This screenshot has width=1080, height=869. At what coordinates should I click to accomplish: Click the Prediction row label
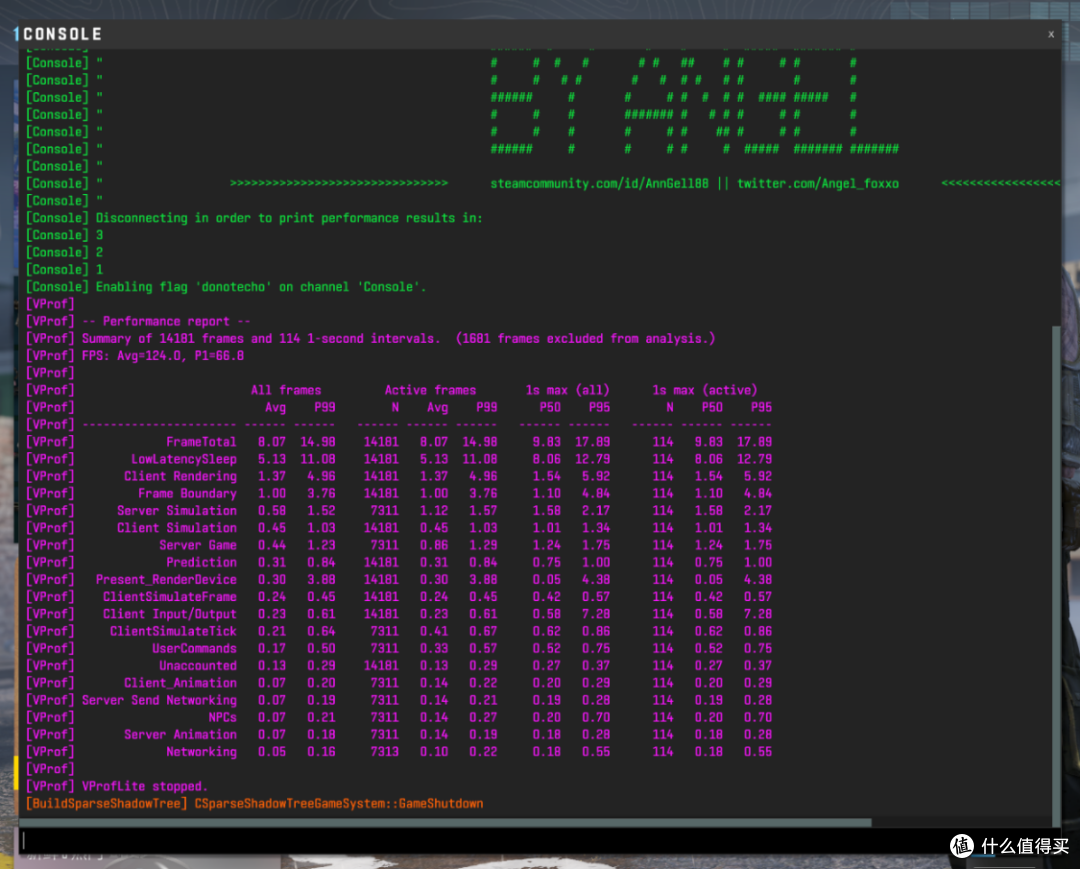(201, 563)
